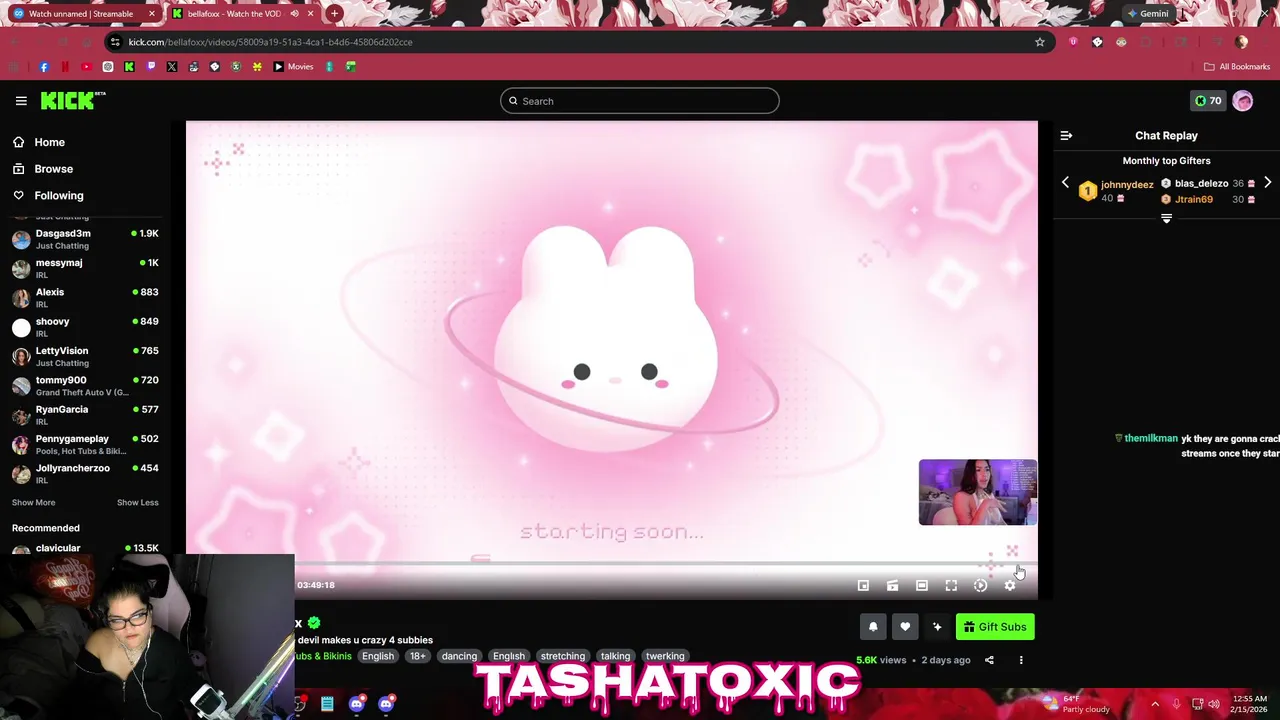Select the talking tag

tap(615, 657)
